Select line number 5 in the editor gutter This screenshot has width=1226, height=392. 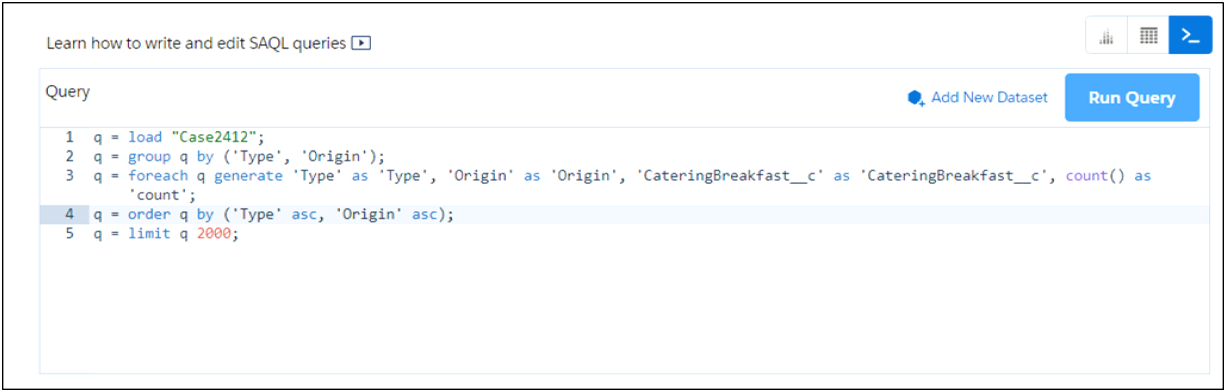pyautogui.click(x=69, y=235)
